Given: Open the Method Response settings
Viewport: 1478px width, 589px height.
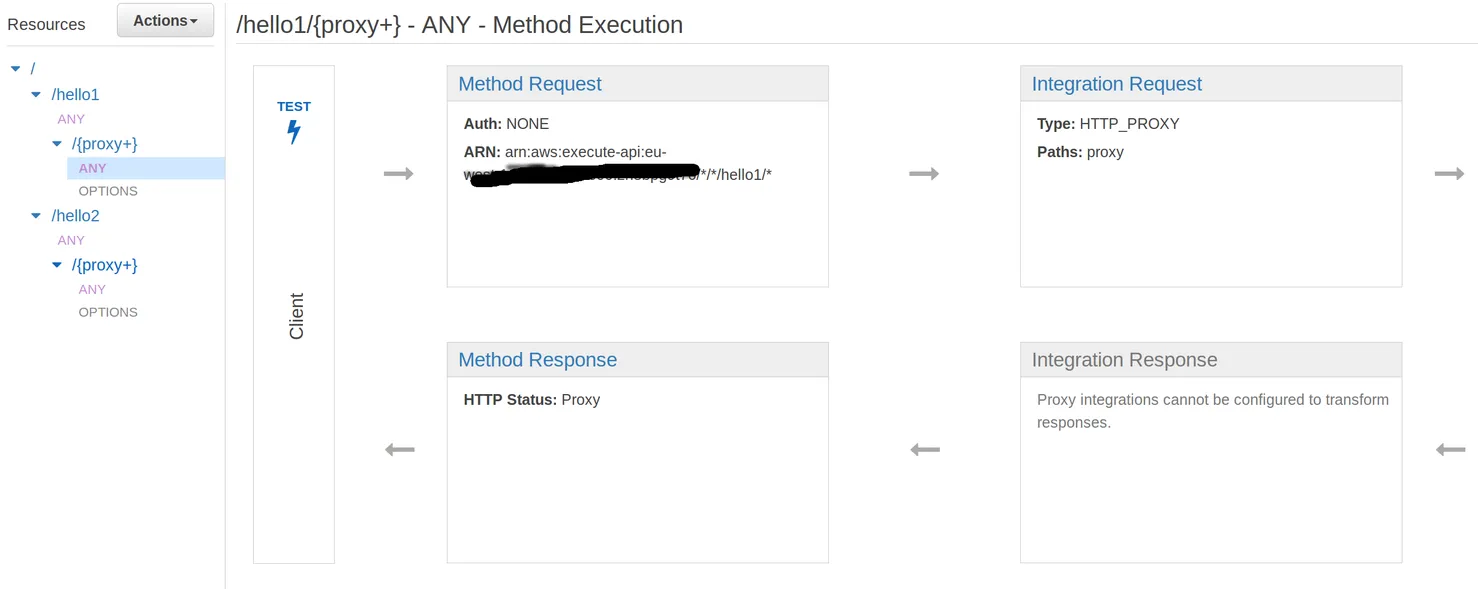Looking at the screenshot, I should pos(537,360).
